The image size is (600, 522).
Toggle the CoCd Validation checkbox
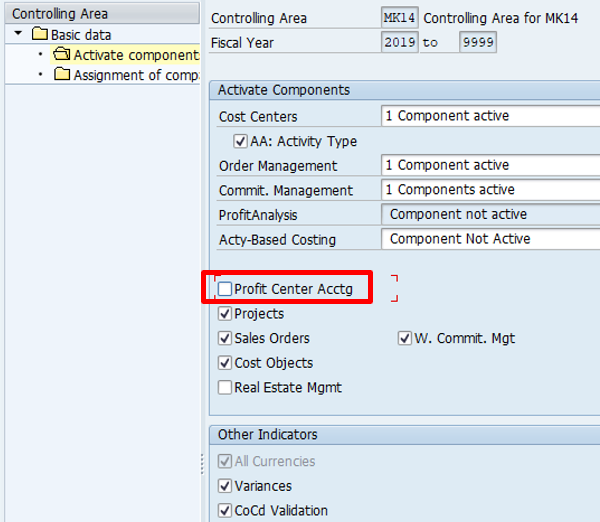pyautogui.click(x=226, y=510)
